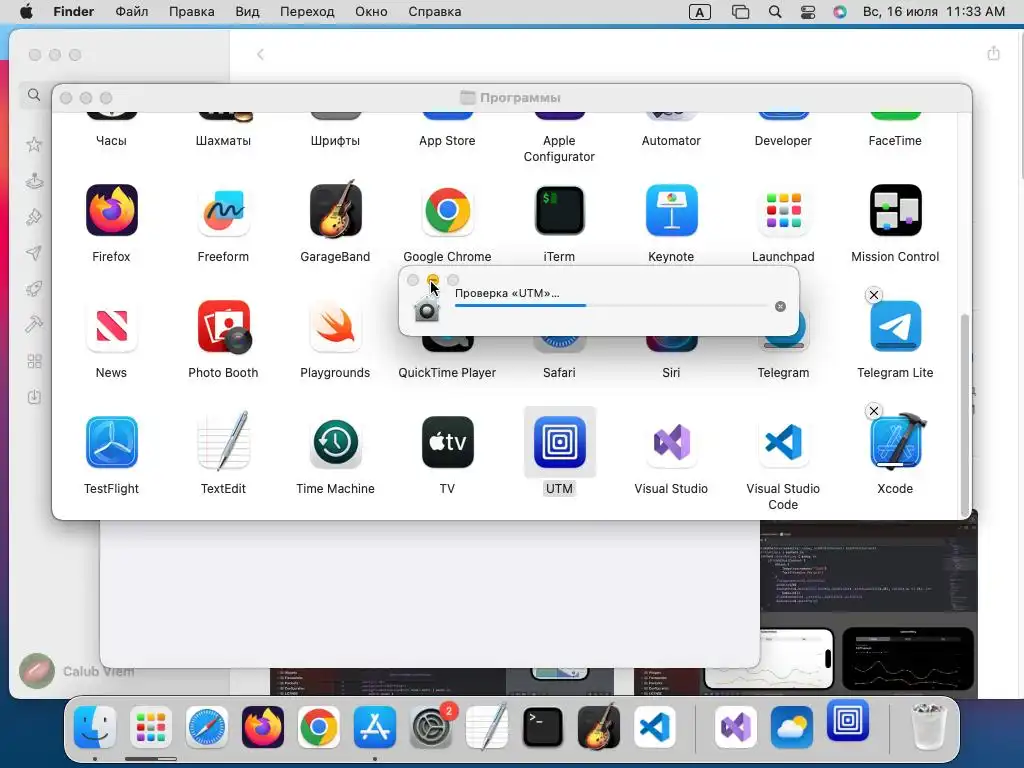Switch keyboard input source in menu bar
This screenshot has height=768, width=1024.
click(699, 12)
